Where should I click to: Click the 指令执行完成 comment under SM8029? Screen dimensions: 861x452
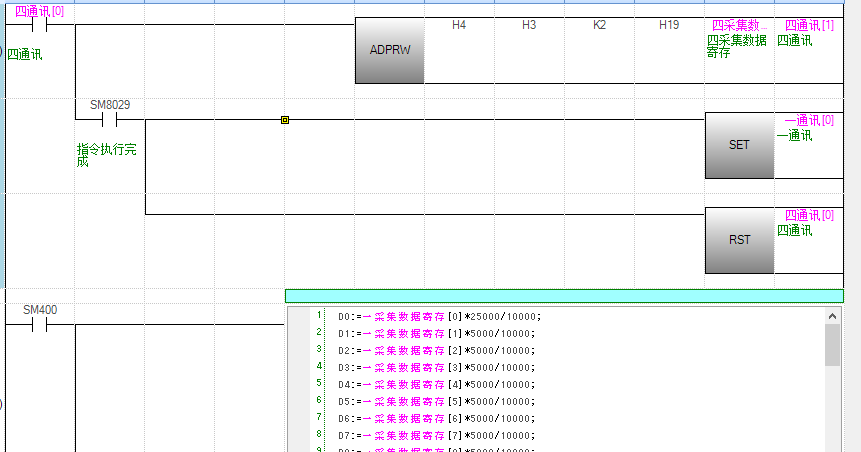[107, 155]
